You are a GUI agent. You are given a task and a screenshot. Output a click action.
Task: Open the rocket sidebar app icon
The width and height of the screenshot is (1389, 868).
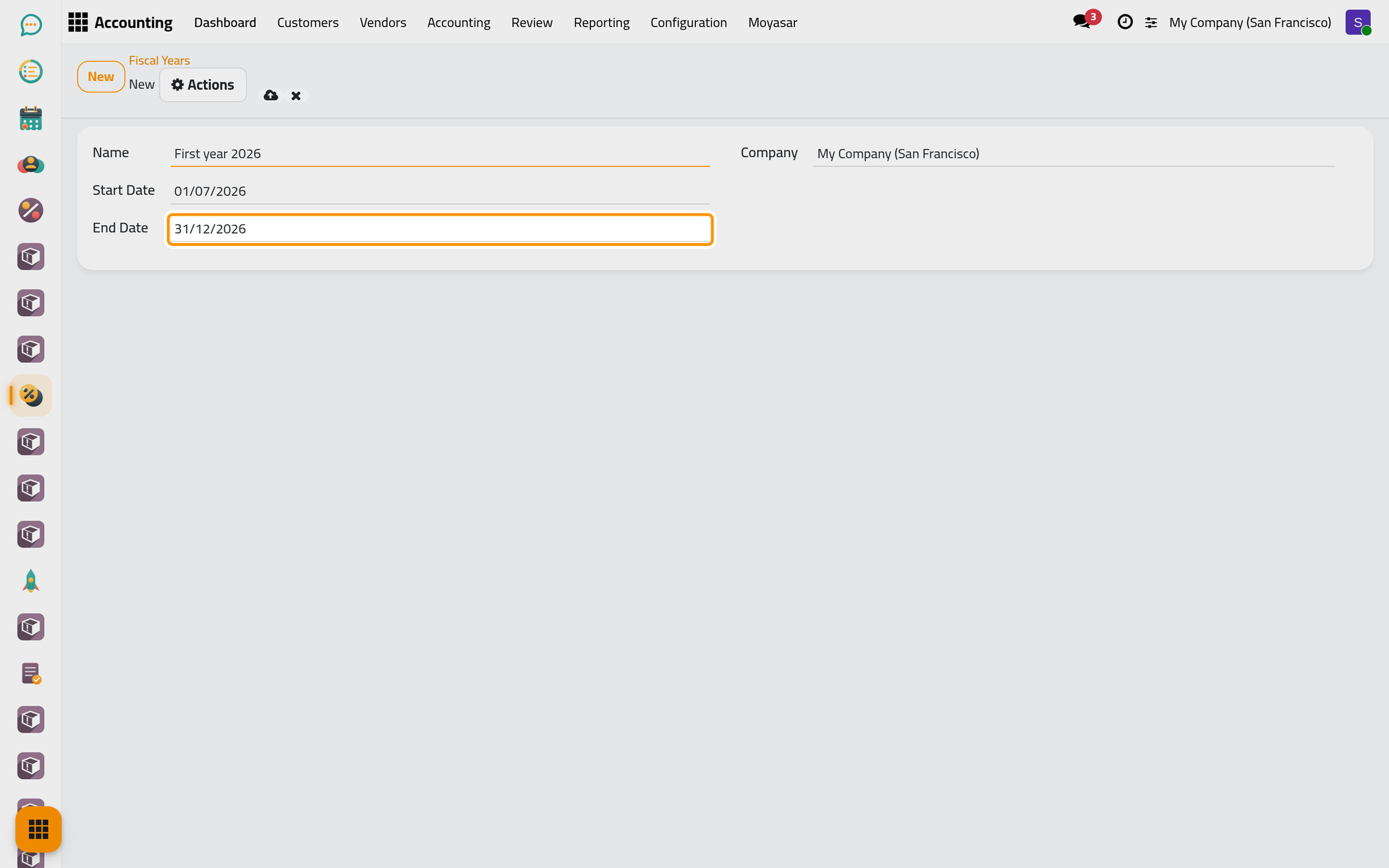tap(30, 581)
